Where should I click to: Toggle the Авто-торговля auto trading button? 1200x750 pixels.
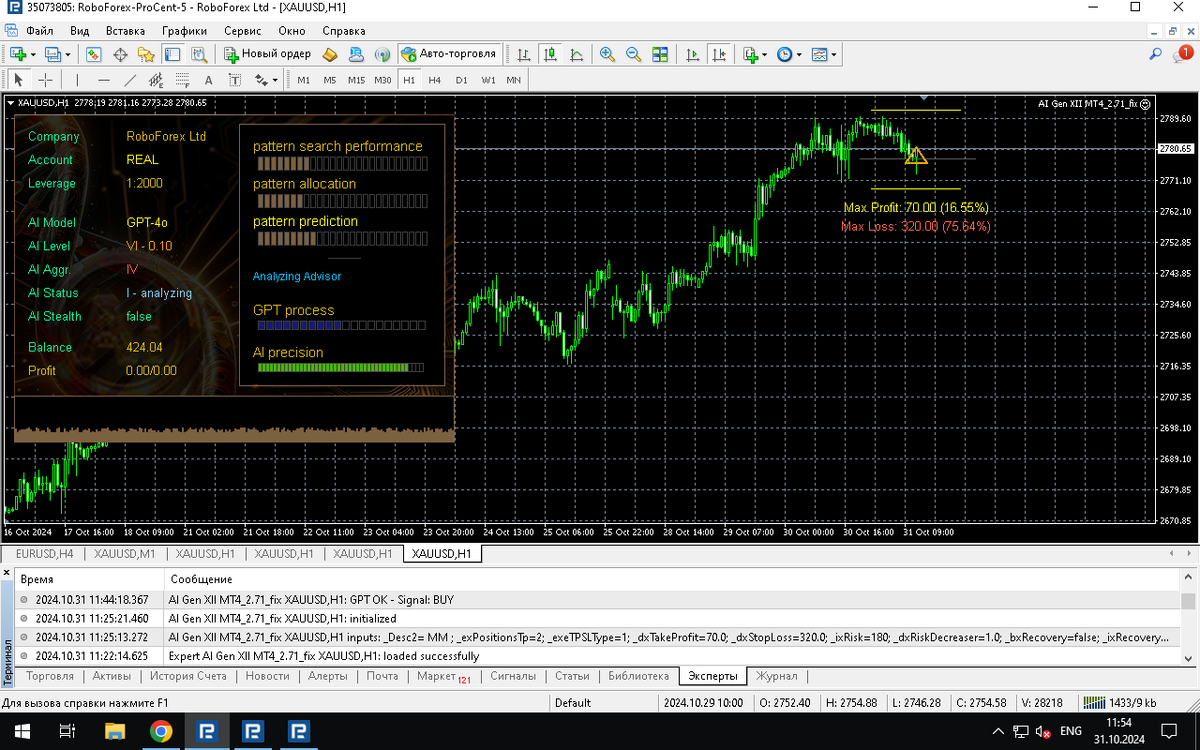click(448, 54)
